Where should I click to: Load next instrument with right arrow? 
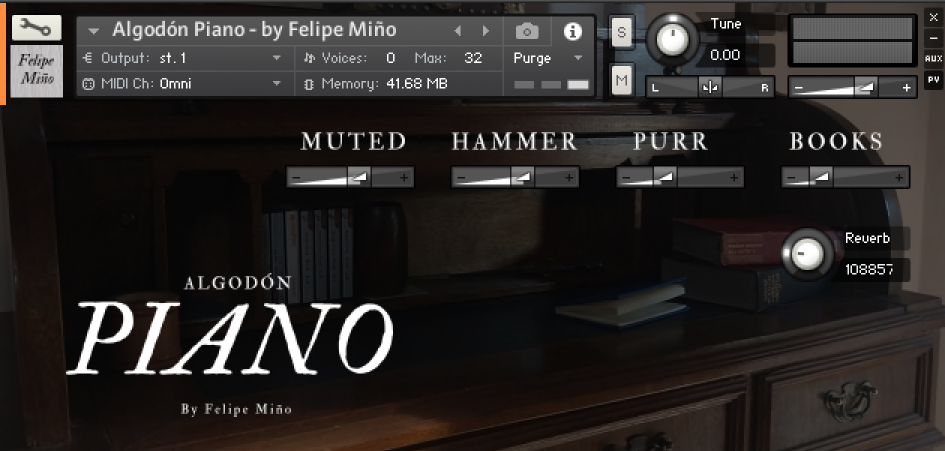point(485,31)
